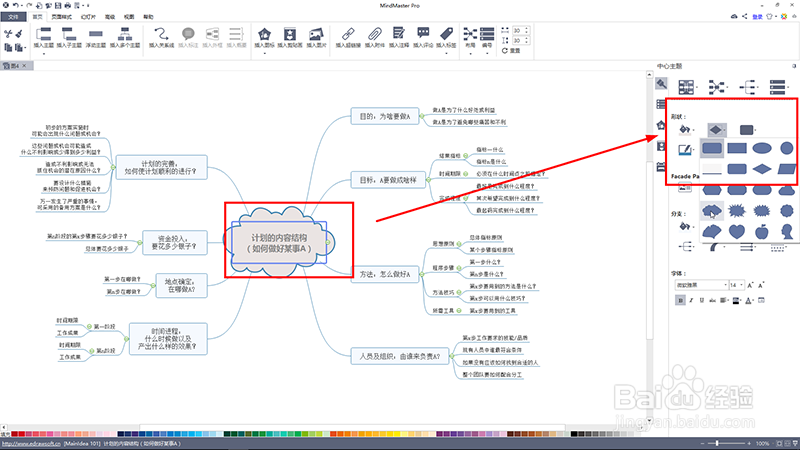Click the 重置 reset button
This screenshot has height=450, width=800.
pyautogui.click(x=511, y=51)
